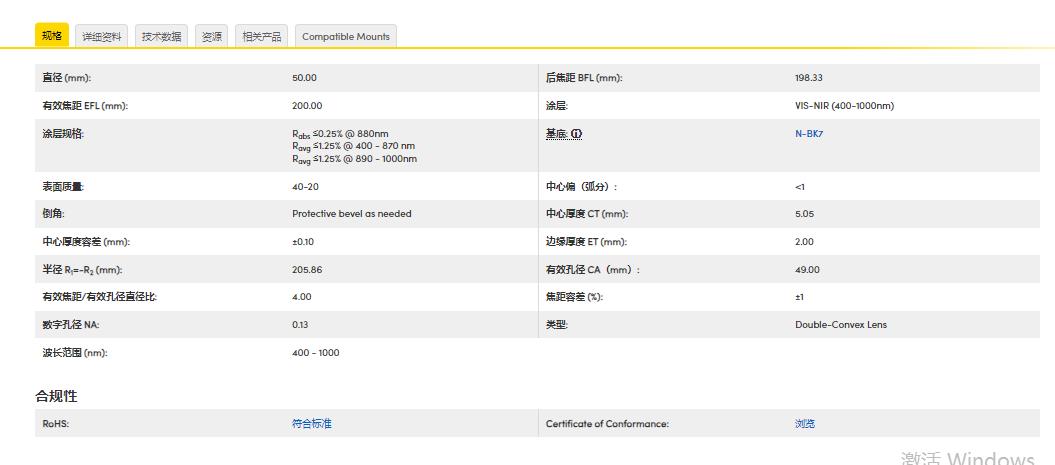Click the label 后焦距 BFL (mm)

[x=584, y=77]
